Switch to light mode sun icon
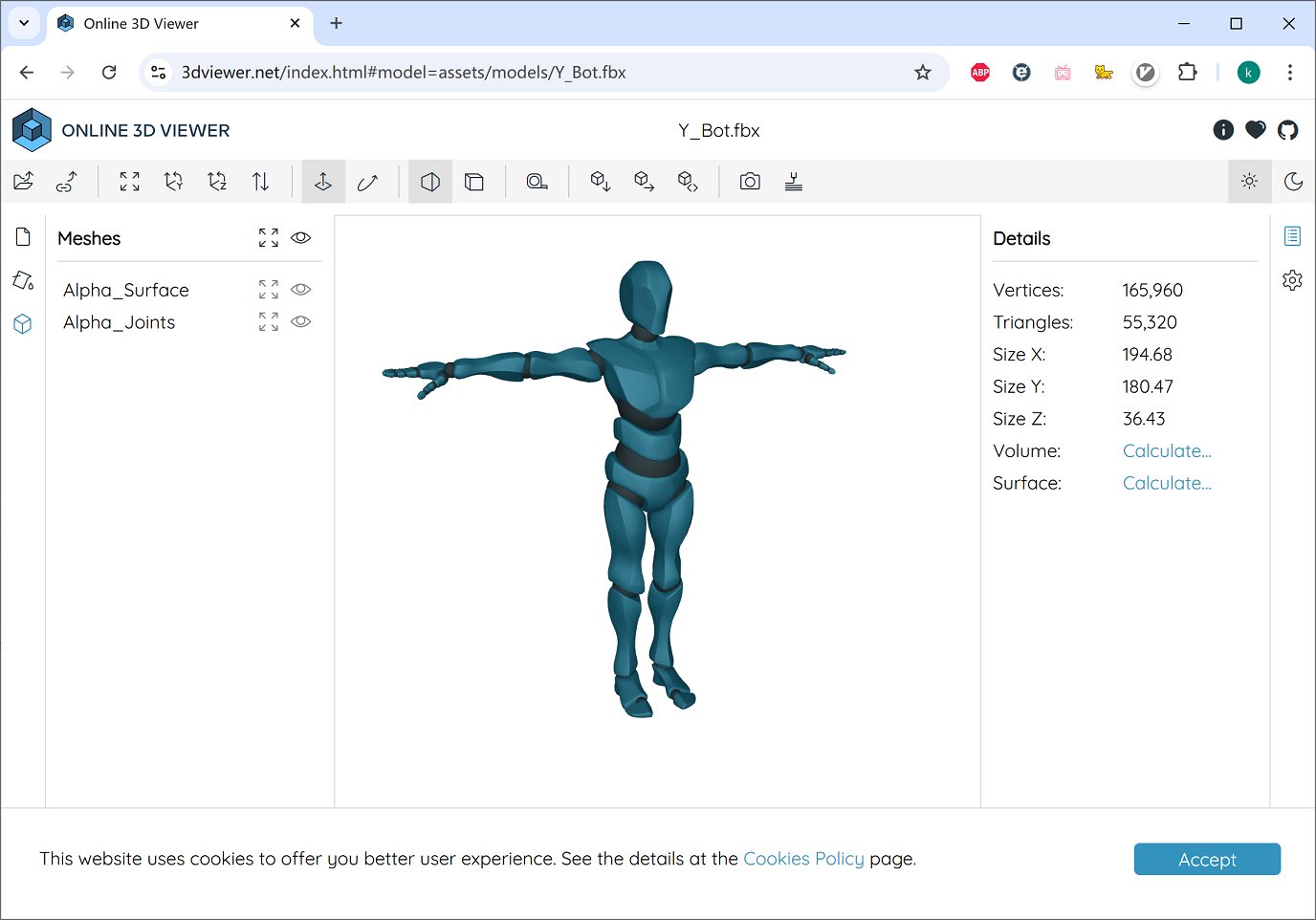Screen dimensions: 1316x920 click(x=1250, y=181)
